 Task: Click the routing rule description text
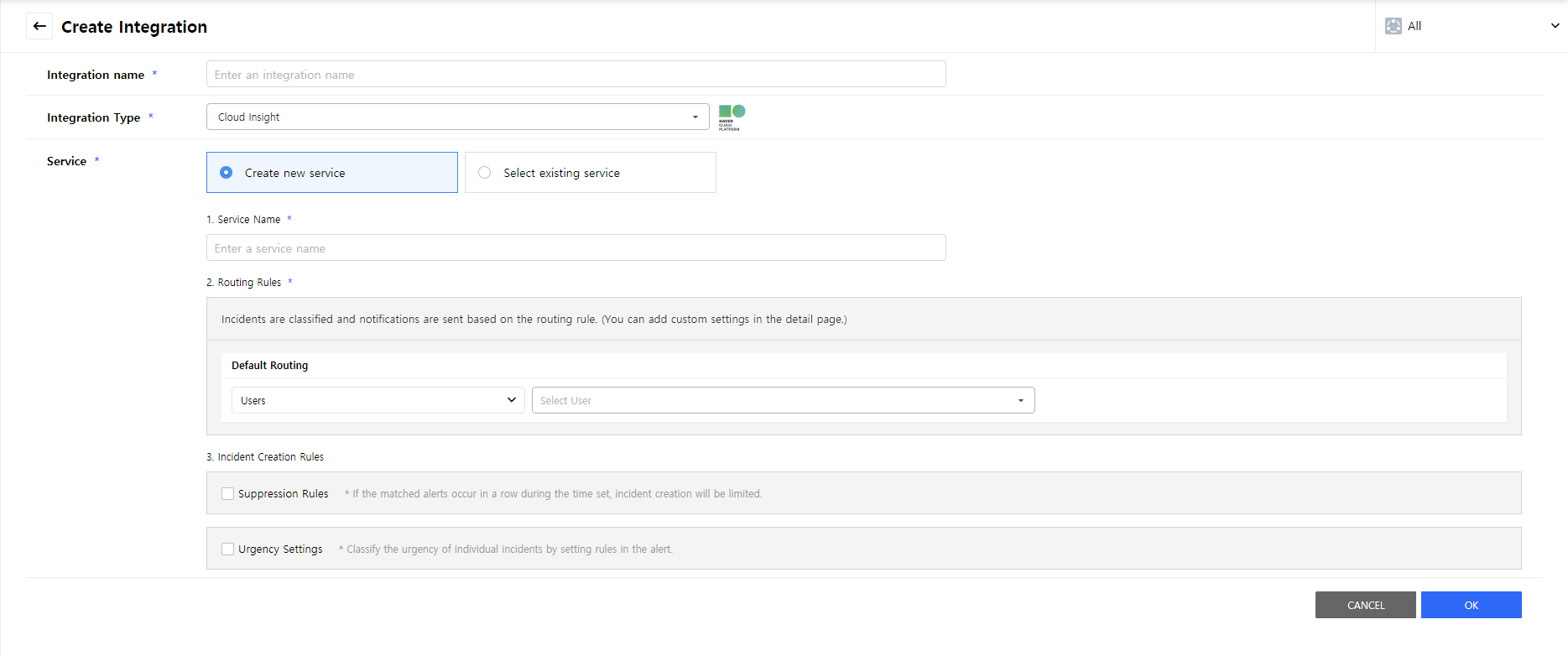click(x=534, y=320)
